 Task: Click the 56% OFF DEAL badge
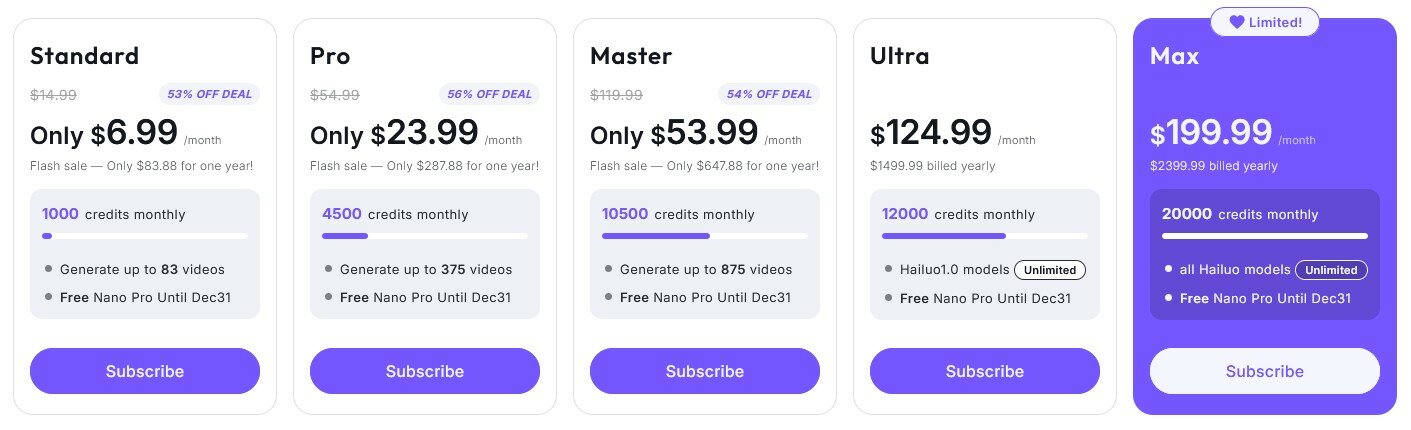pos(489,94)
